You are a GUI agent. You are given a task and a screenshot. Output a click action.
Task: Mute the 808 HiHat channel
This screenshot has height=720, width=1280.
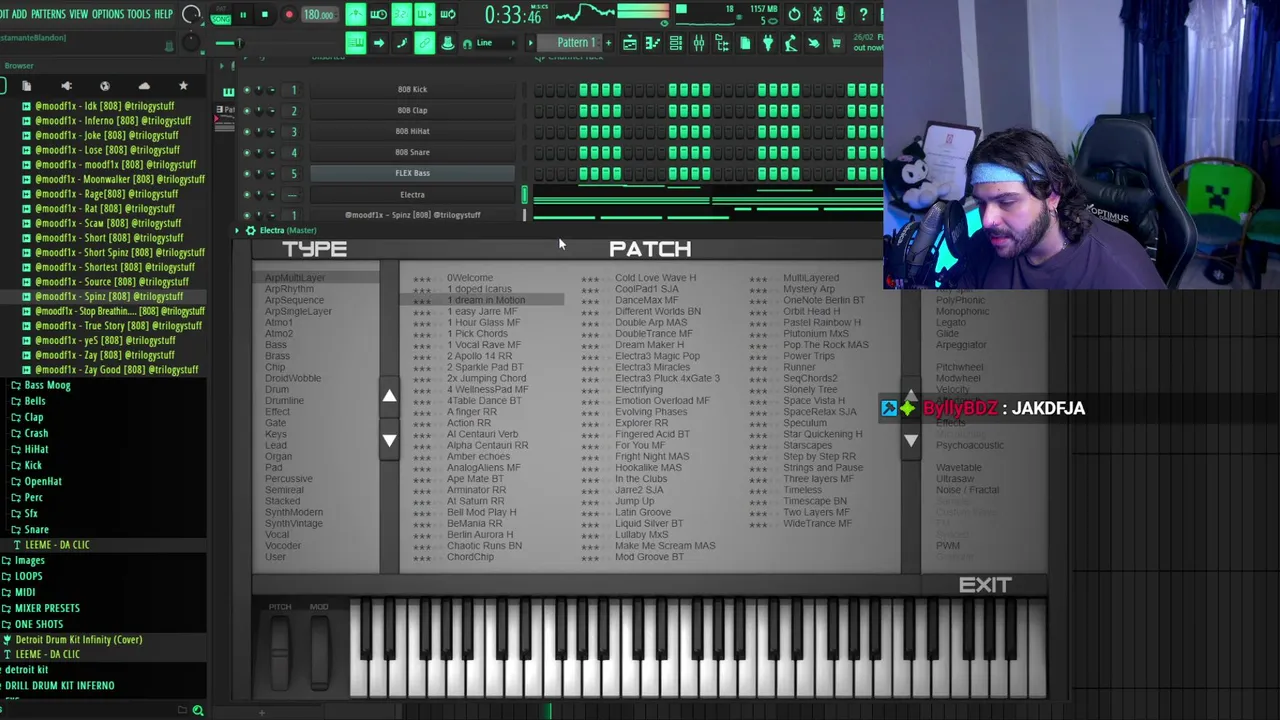247,132
